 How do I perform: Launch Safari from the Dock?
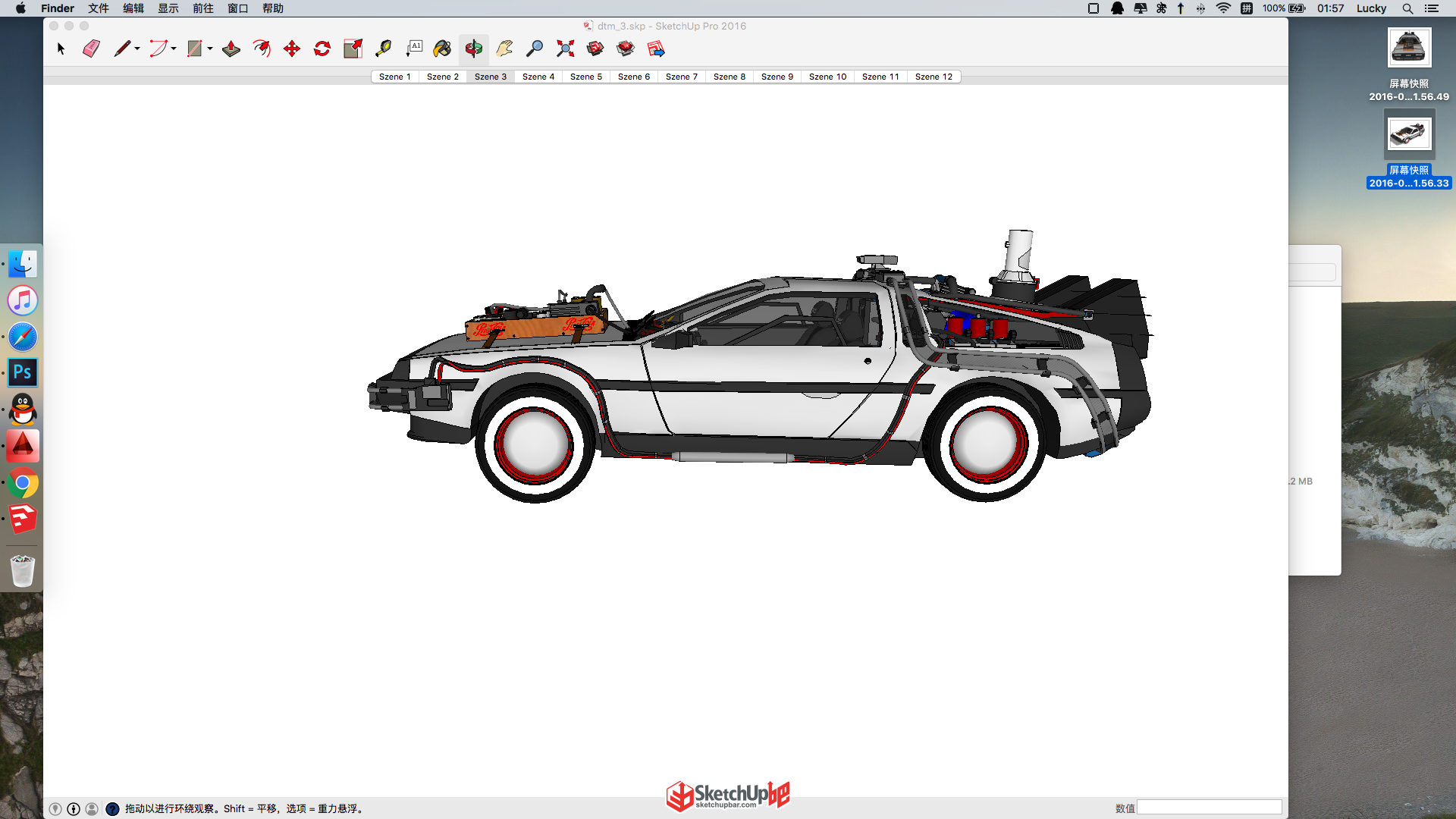(23, 337)
